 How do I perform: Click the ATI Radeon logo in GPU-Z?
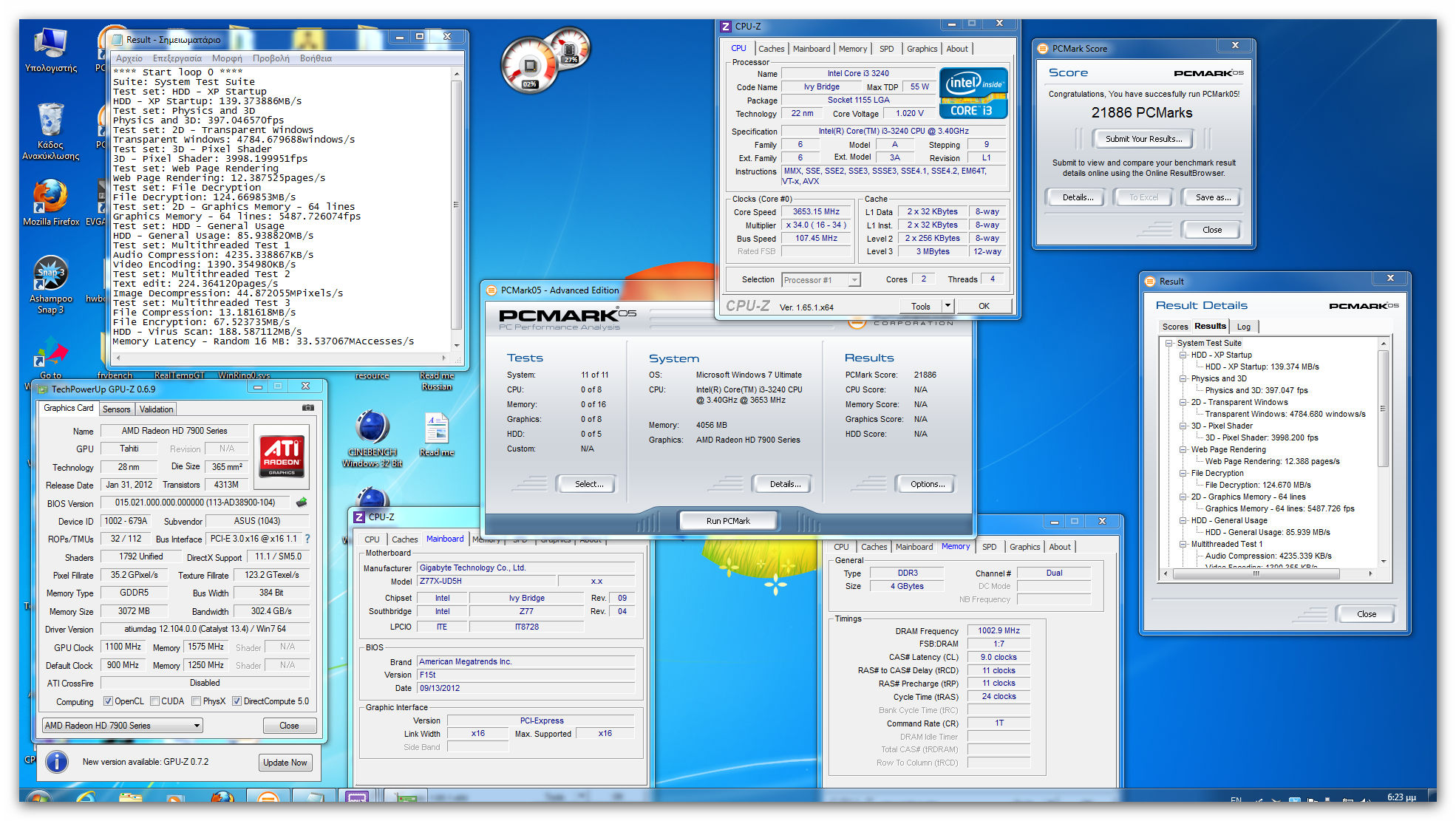pos(281,457)
